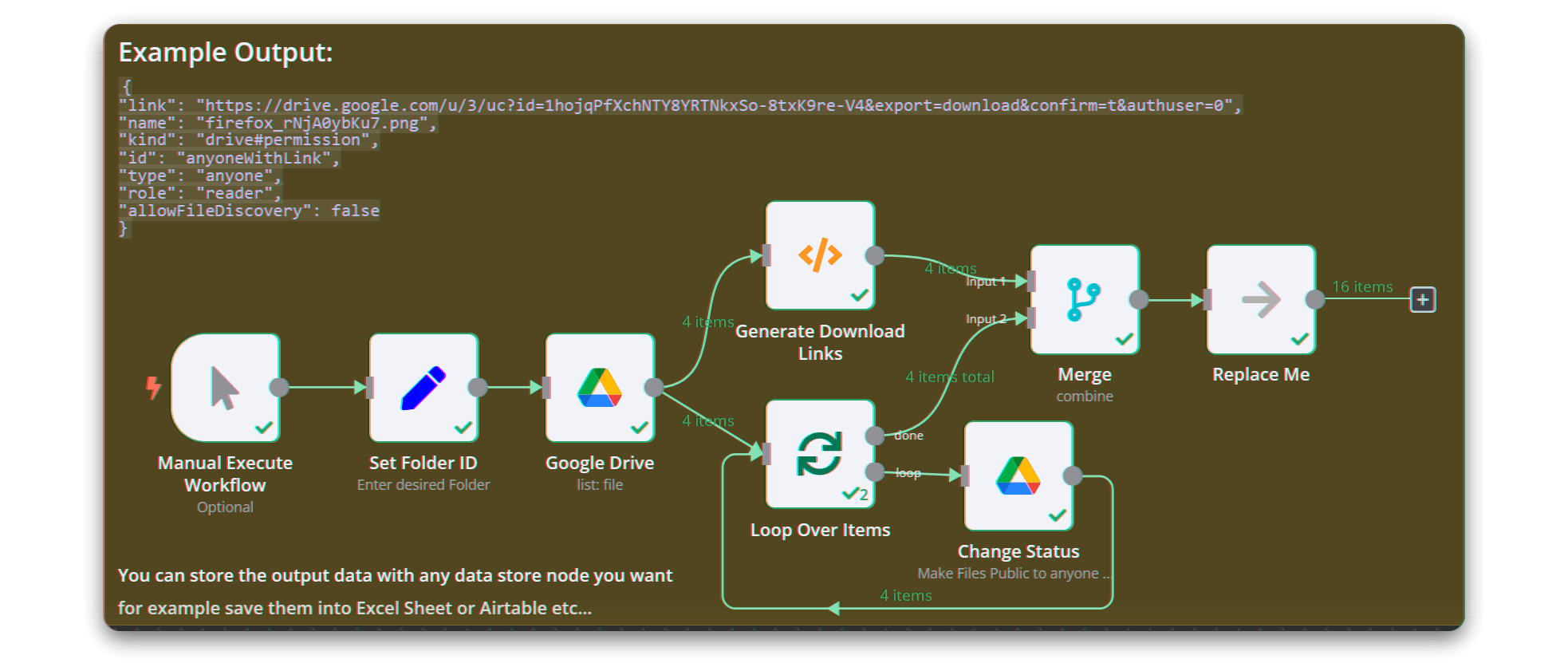Image resolution: width=1568 pixels, height=663 pixels.
Task: Select the Loop Over Items node
Action: 820,454
